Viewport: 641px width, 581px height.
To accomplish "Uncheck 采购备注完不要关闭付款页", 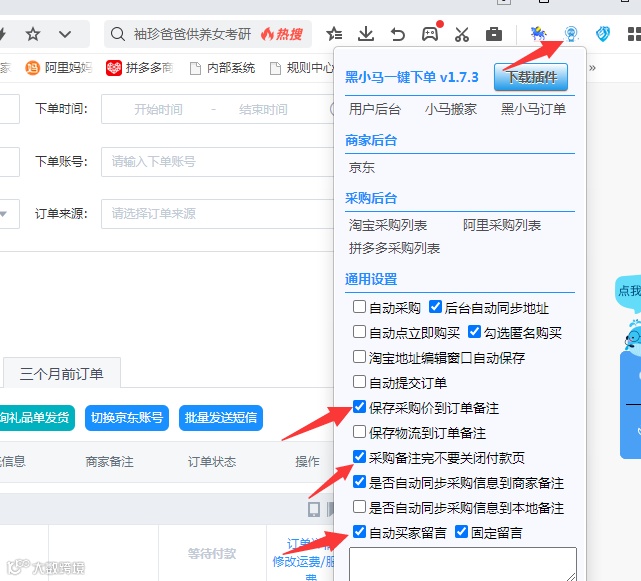I will coord(359,456).
